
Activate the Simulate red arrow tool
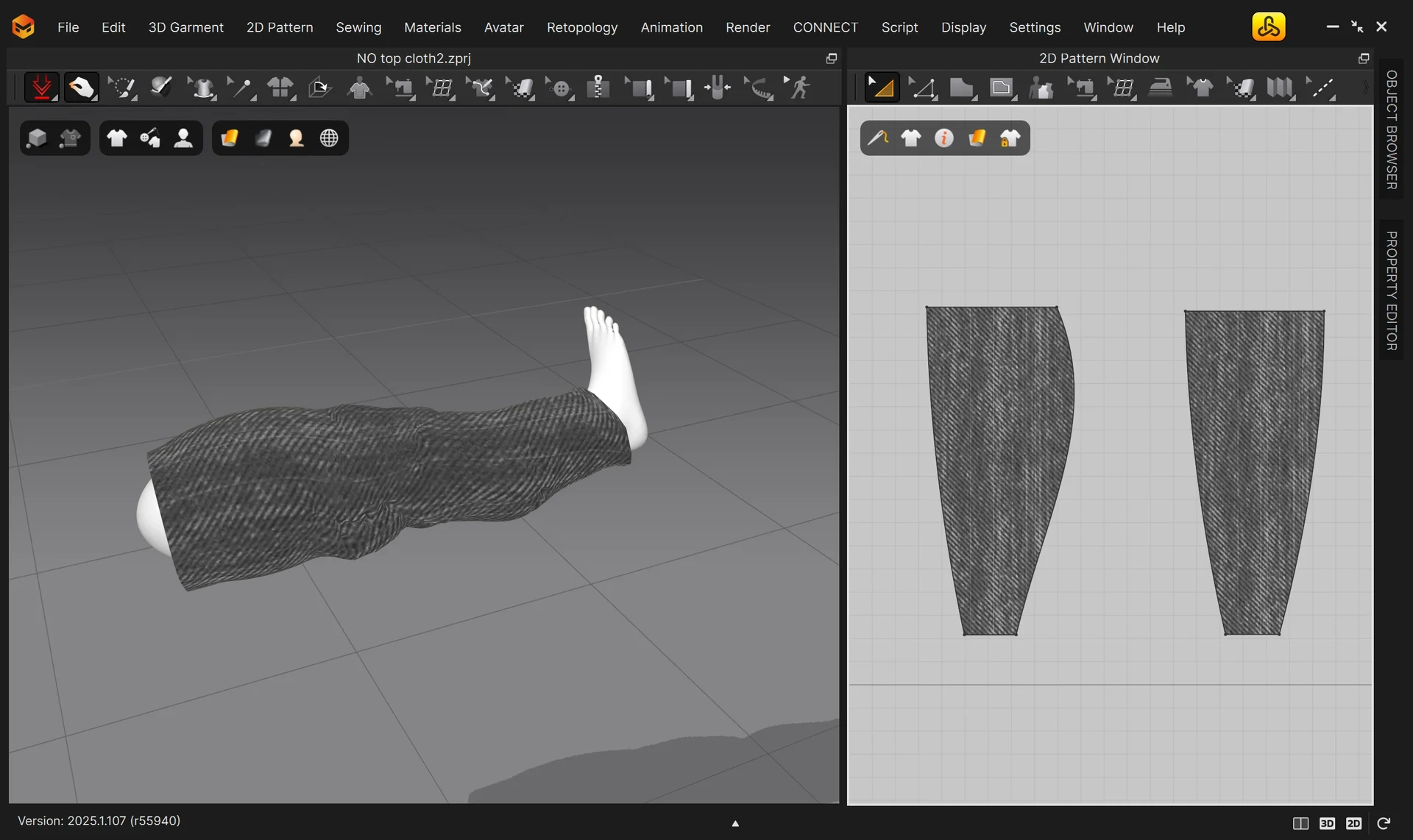tap(42, 88)
